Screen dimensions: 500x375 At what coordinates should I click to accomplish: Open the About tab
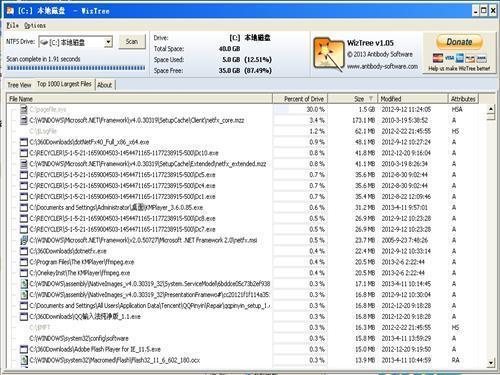pyautogui.click(x=105, y=85)
